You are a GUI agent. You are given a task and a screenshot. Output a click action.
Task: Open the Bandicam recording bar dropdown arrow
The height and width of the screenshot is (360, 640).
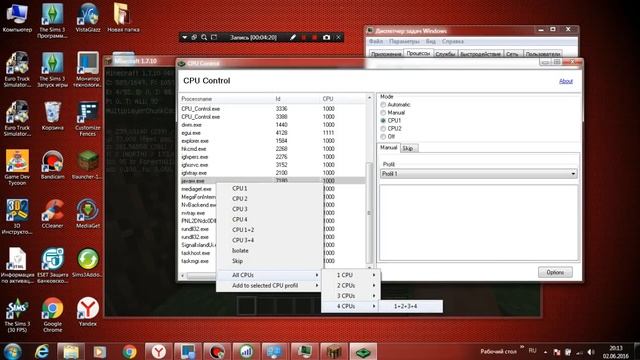click(184, 37)
